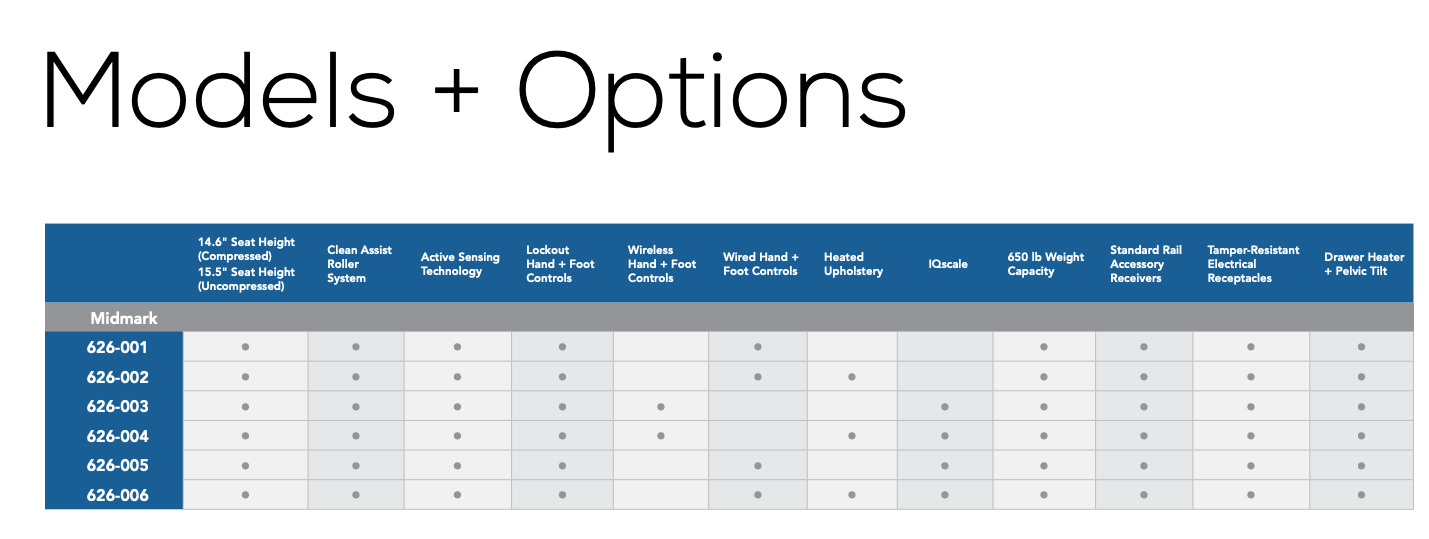The image size is (1429, 539).
Task: Click the 626-003 model row label
Action: click(x=117, y=407)
